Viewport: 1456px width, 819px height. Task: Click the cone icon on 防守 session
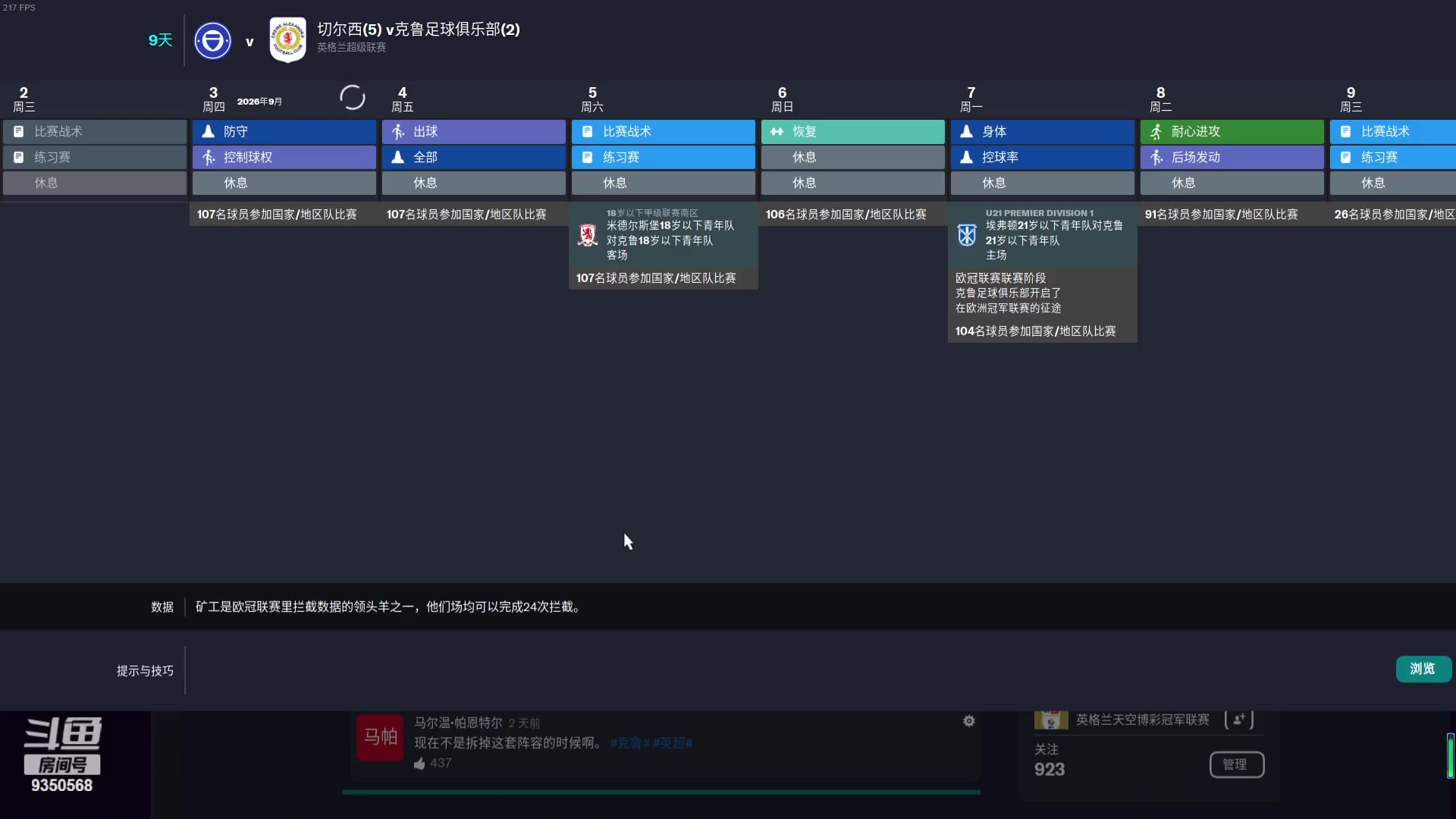click(208, 131)
